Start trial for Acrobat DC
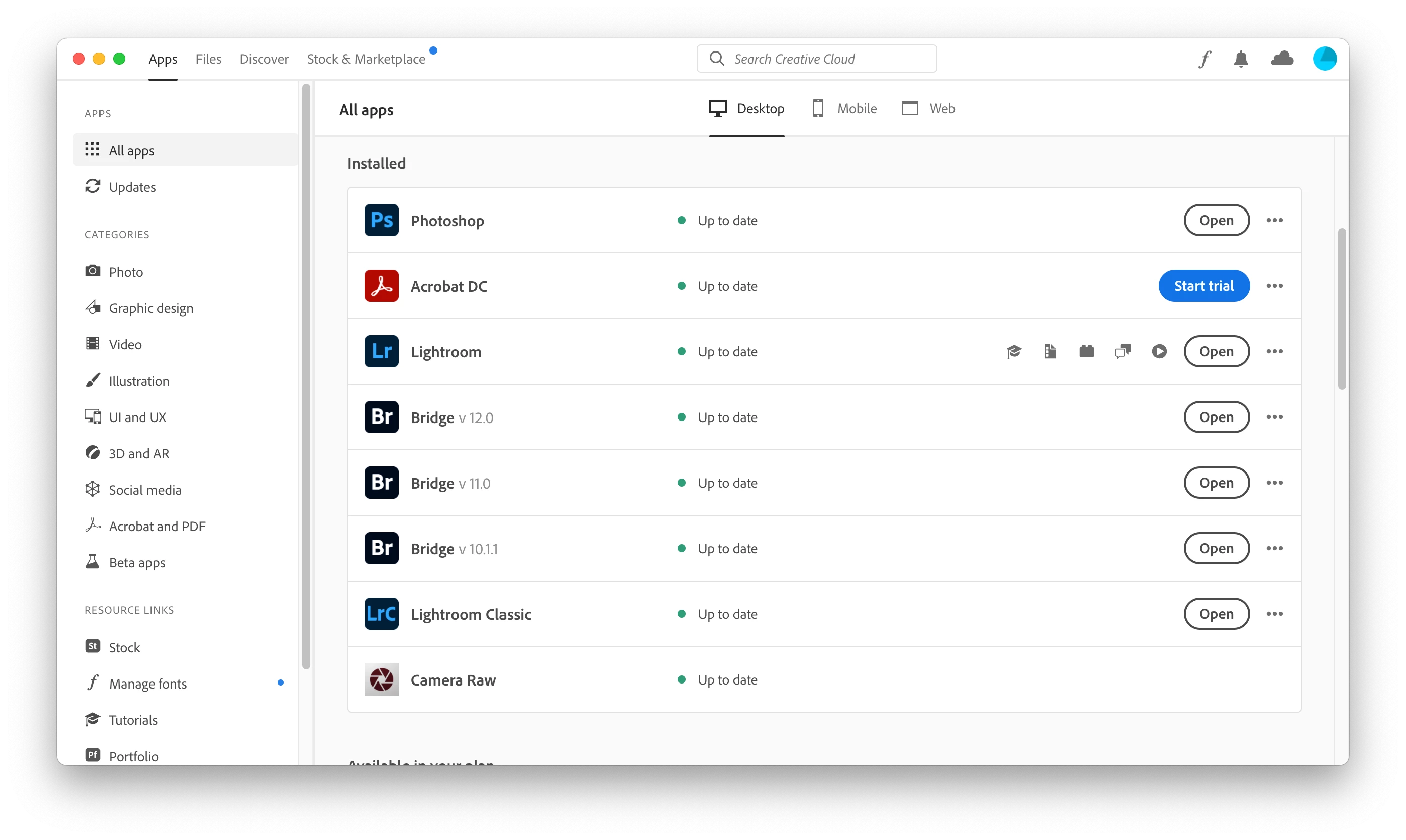The width and height of the screenshot is (1406, 840). [1203, 286]
